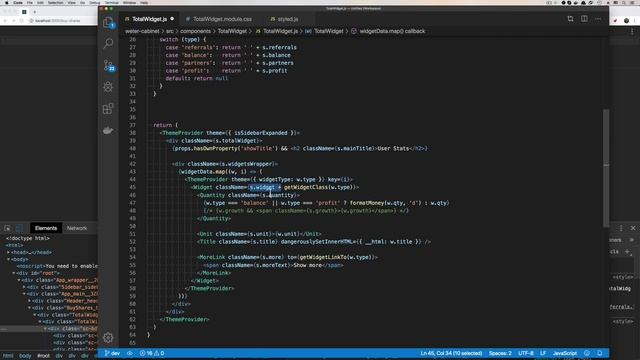Screen dimensions: 640x360
Task: Click the src breadcrumb
Action: pyautogui.click(x=170, y=31)
